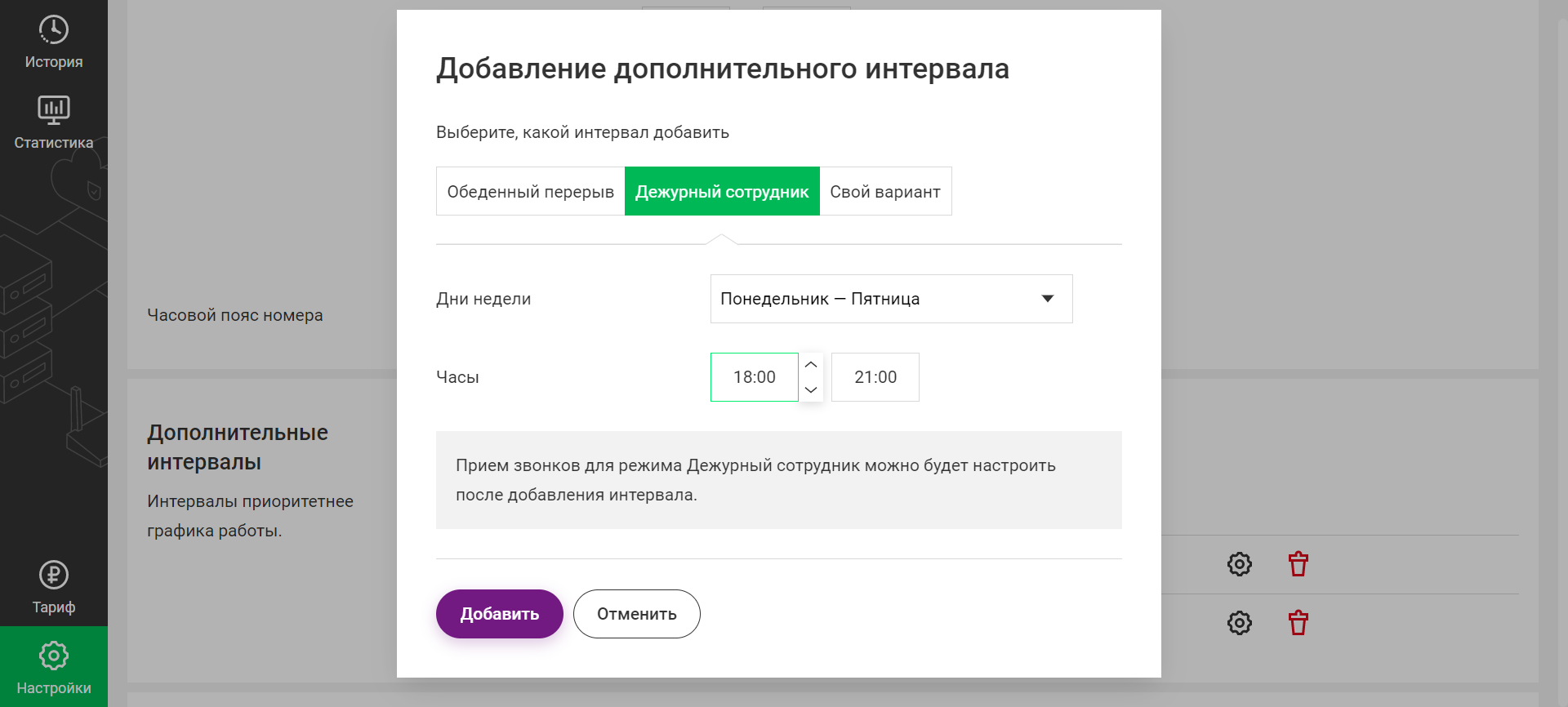Increase the start hour with the up chevron

[x=811, y=365]
